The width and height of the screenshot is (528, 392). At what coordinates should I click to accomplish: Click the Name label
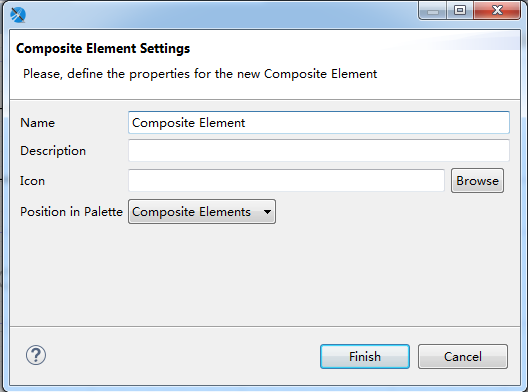click(x=37, y=123)
